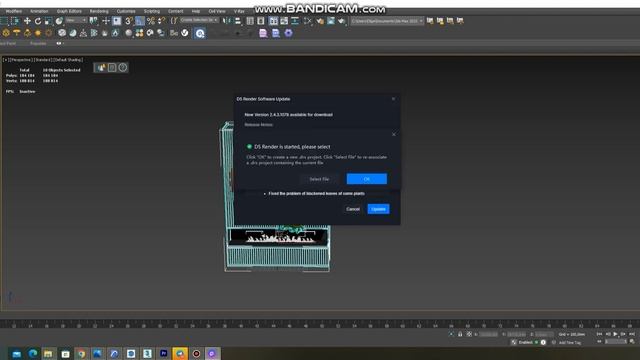
Task: Toggle 3D Snaps
Action: click(129, 21)
